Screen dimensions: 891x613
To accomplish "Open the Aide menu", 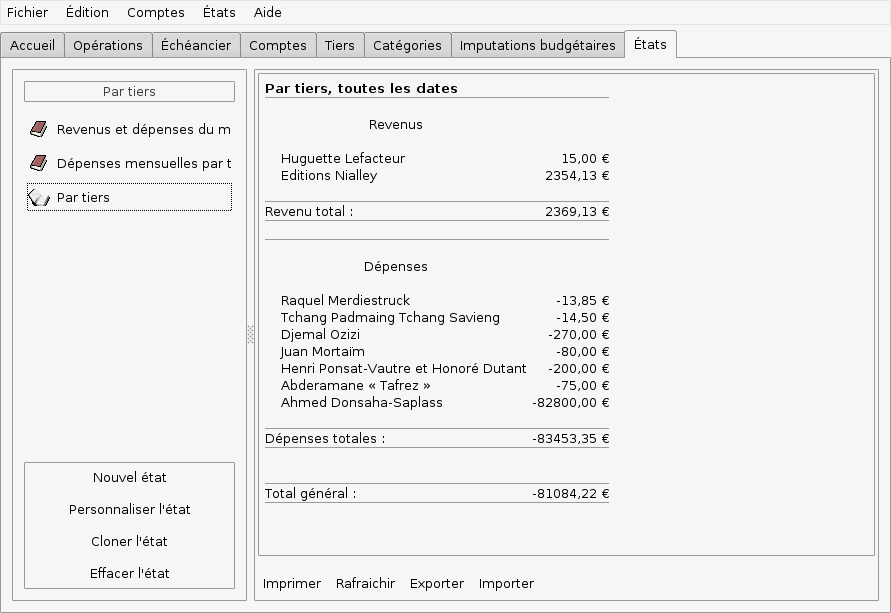I will tap(267, 12).
